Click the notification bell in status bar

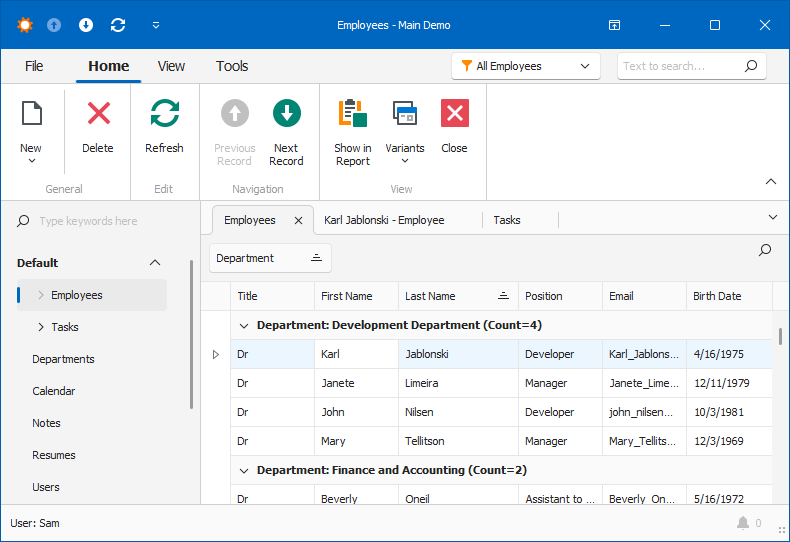pyautogui.click(x=743, y=523)
